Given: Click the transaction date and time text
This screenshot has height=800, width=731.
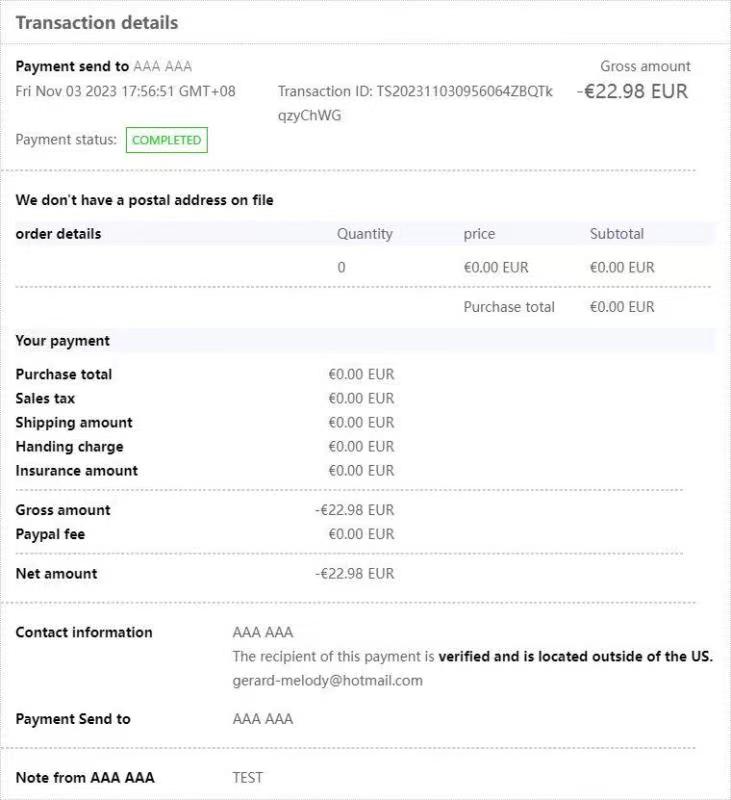Looking at the screenshot, I should [x=126, y=91].
